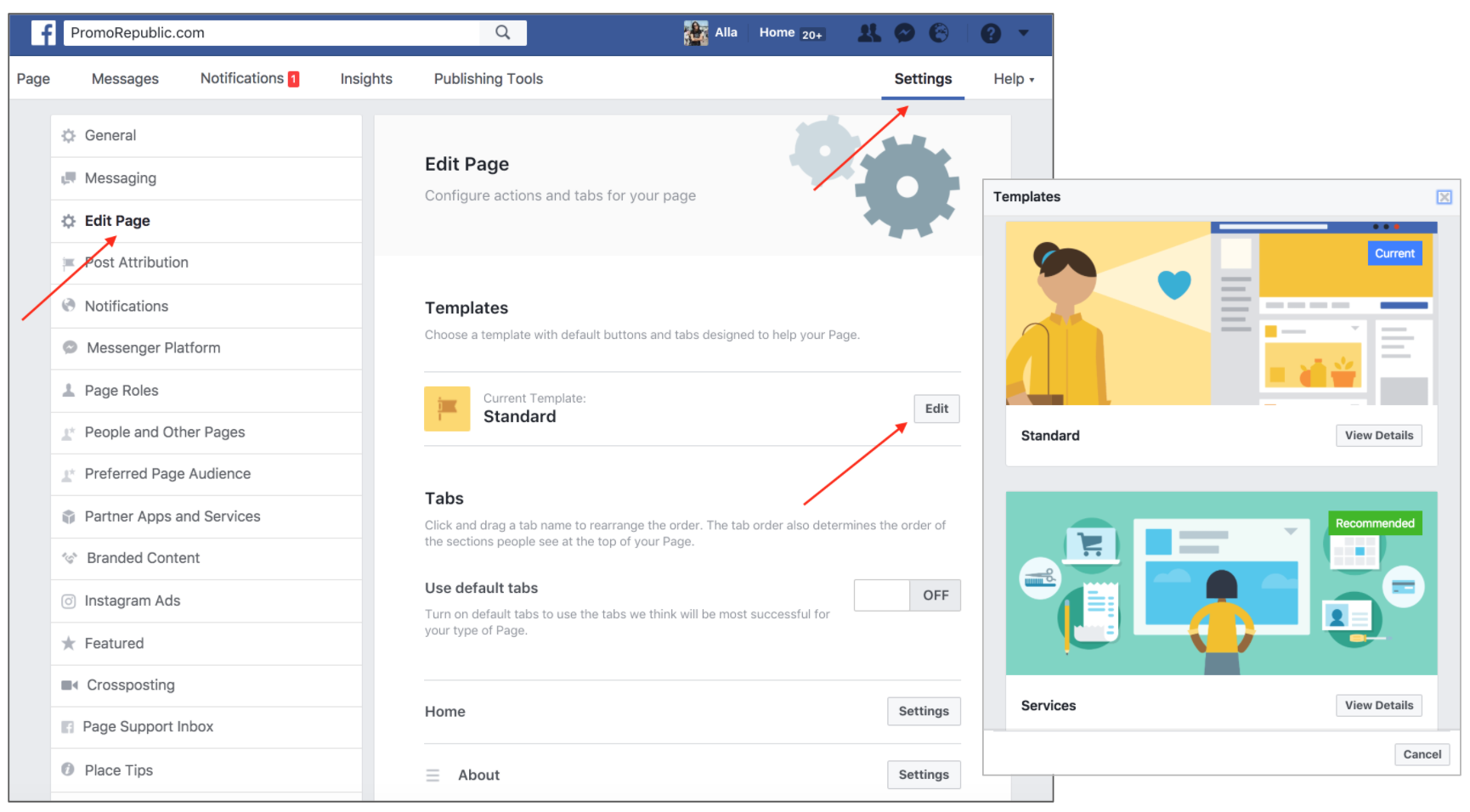
Task: Click the sidebar Notifications globe icon
Action: 69,306
